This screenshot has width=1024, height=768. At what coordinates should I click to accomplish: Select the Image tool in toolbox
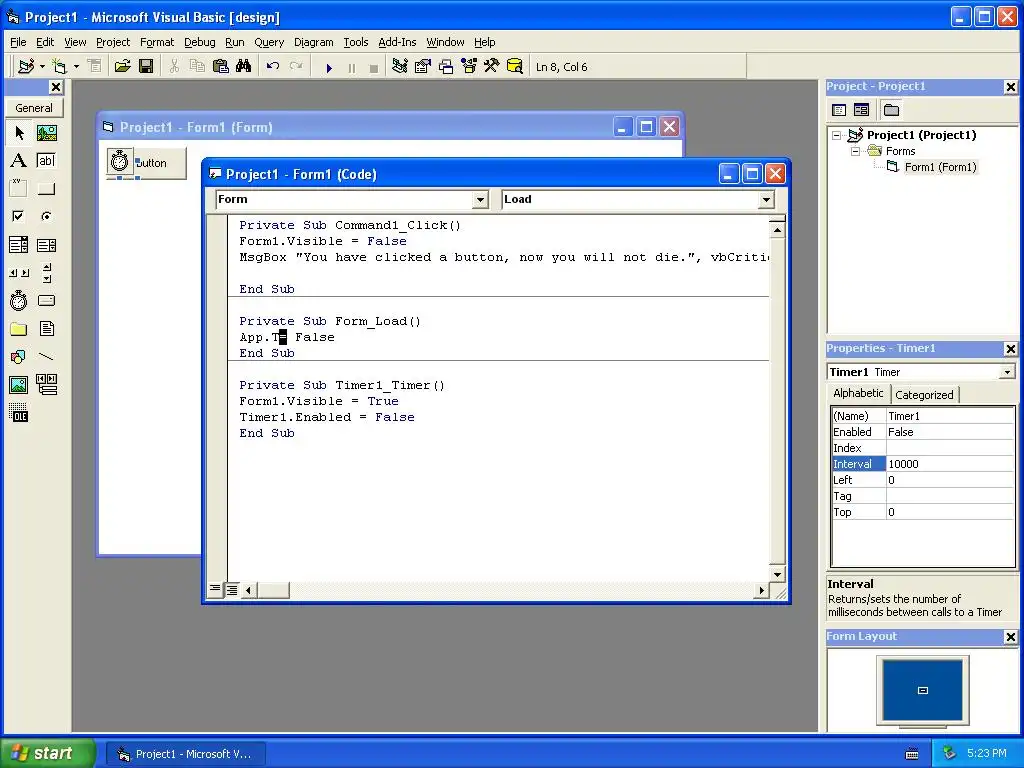(x=19, y=385)
